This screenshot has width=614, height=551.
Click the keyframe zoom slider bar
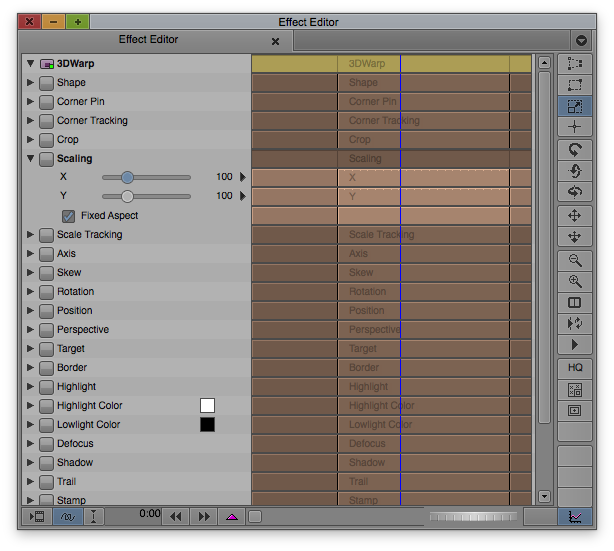[473, 517]
